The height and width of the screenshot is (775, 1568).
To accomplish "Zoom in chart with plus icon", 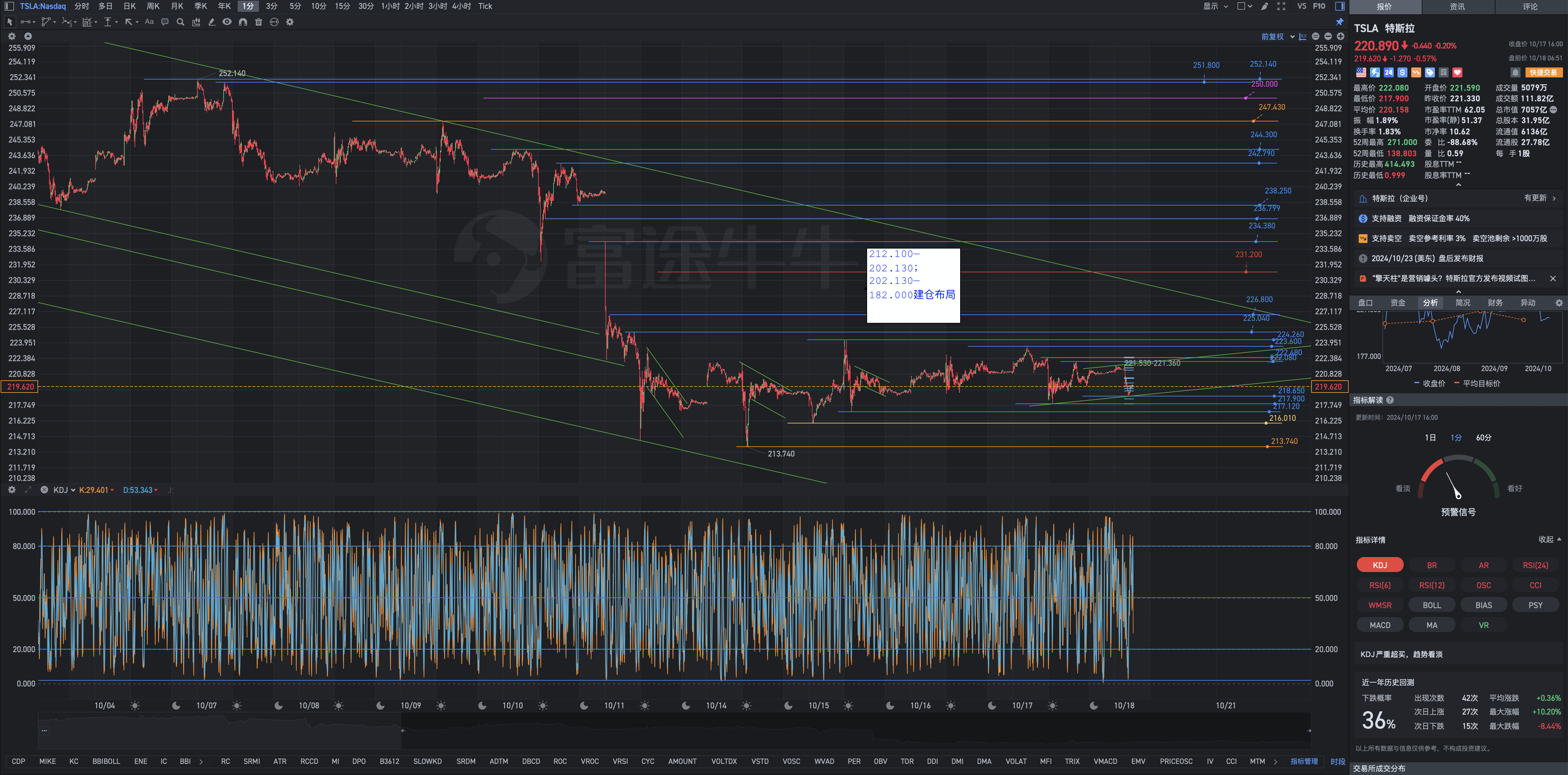I will coord(1340,37).
